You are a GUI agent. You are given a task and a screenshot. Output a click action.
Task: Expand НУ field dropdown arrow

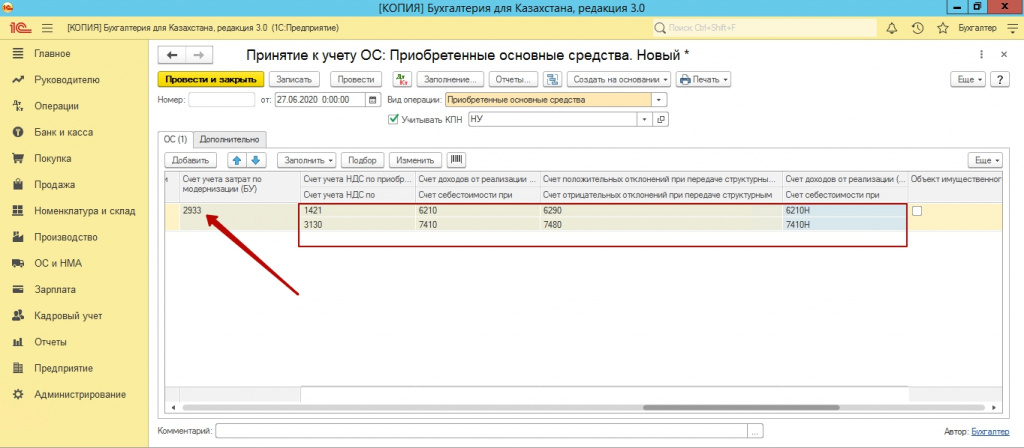(645, 120)
